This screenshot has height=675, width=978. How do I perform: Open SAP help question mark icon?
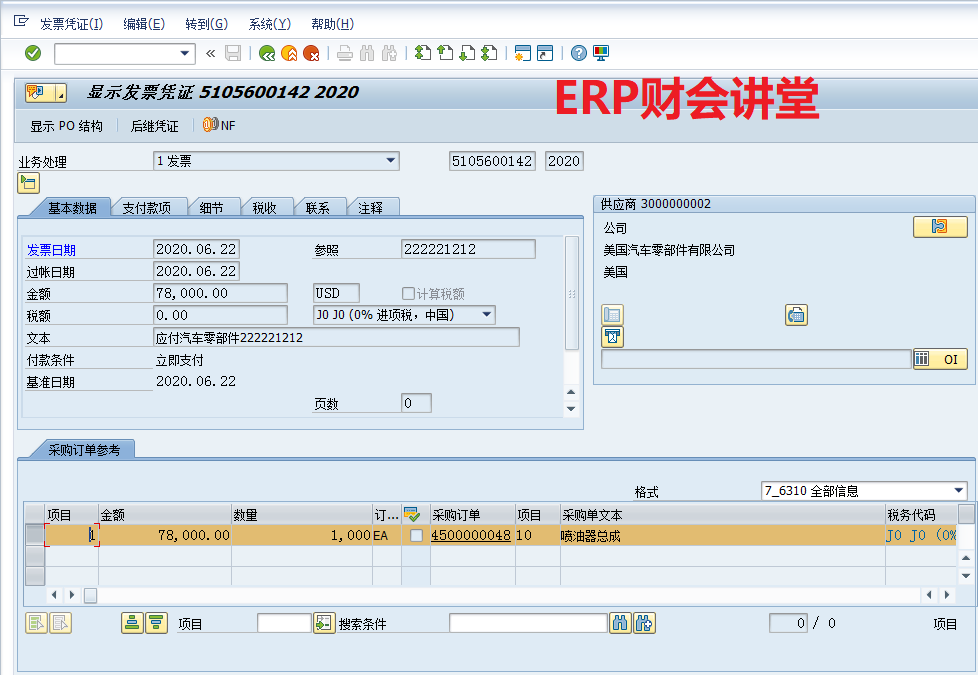coord(579,53)
